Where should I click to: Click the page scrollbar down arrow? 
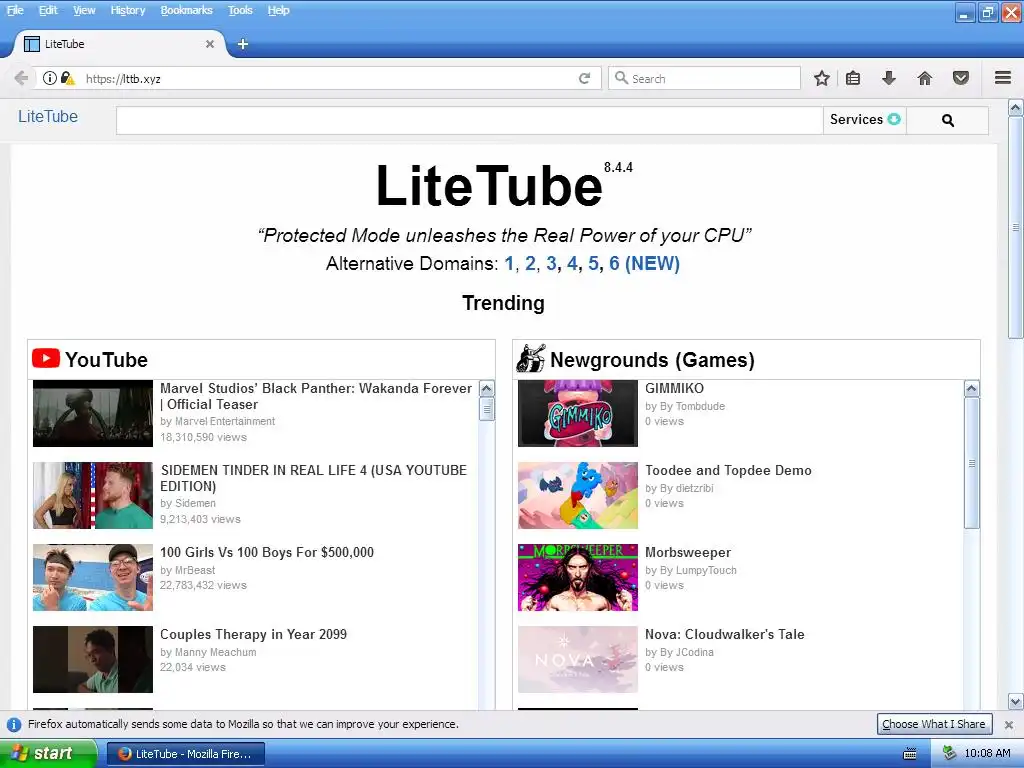point(1016,701)
